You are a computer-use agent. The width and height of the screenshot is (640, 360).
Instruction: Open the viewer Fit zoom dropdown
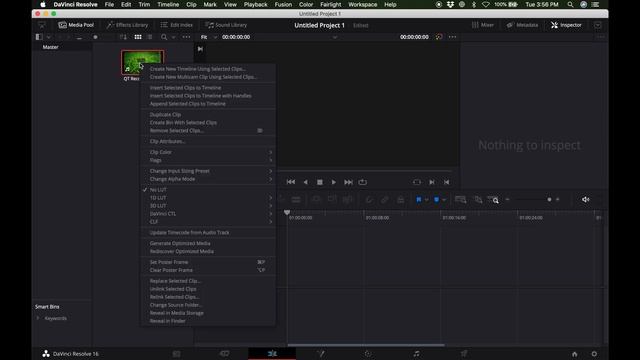click(x=209, y=37)
